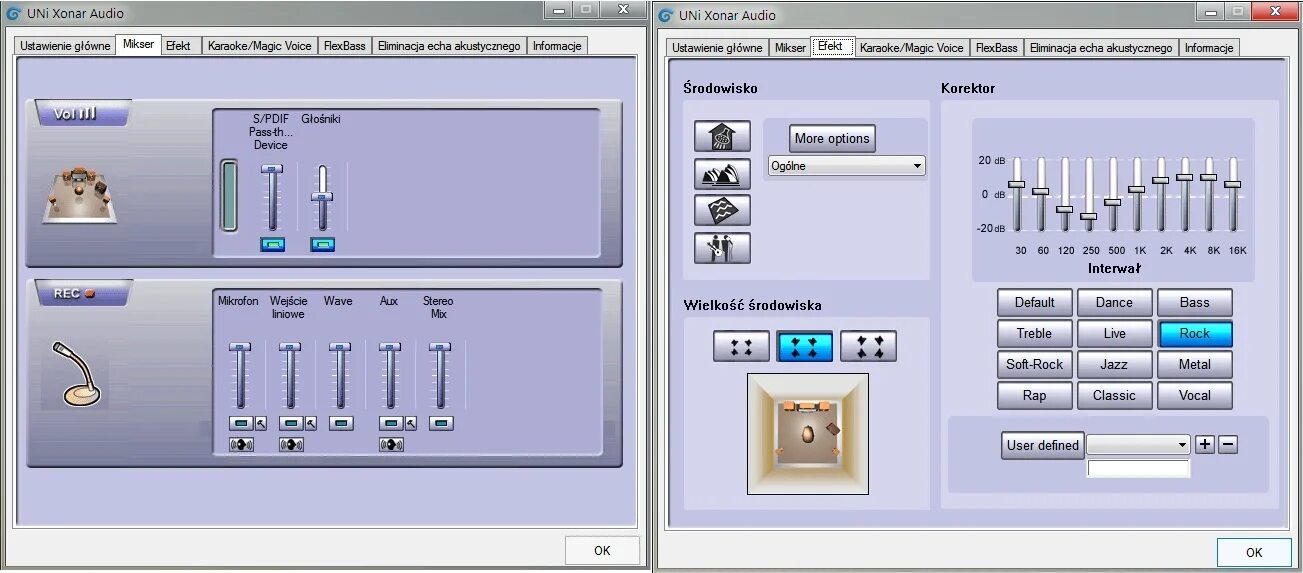This screenshot has height=573, width=1303.
Task: Toggle mute for S/PDIF Pass-through Device
Action: [x=272, y=244]
